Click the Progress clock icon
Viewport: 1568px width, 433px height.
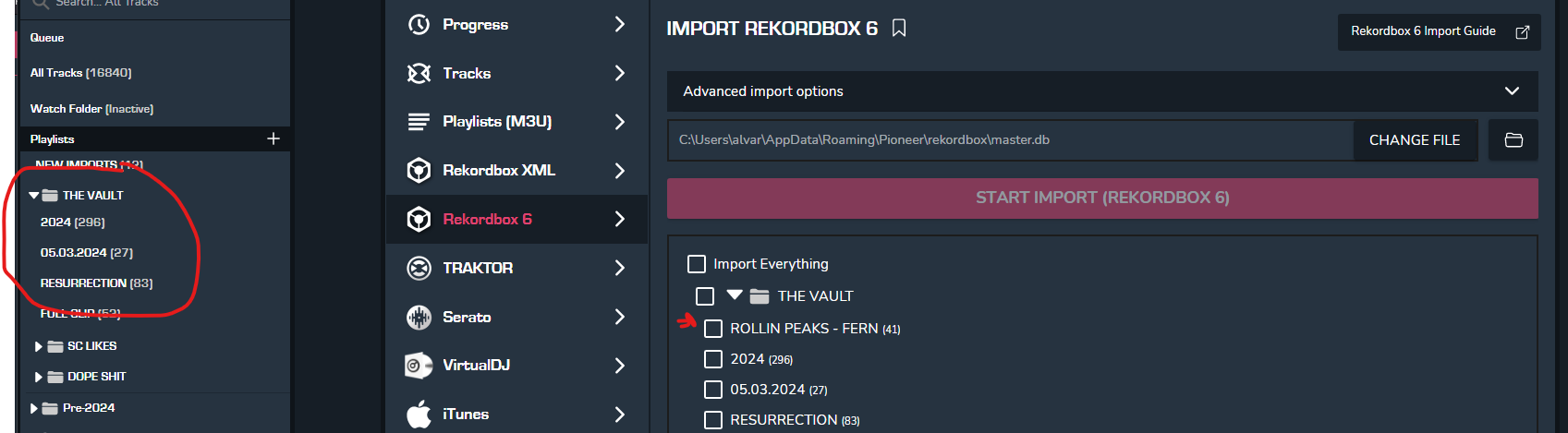(419, 24)
